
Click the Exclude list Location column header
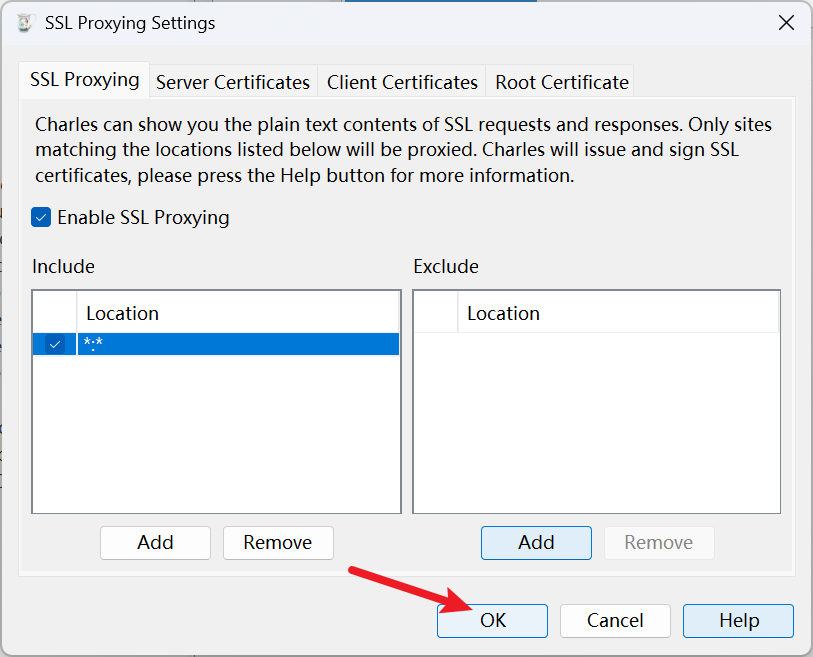[x=618, y=313]
